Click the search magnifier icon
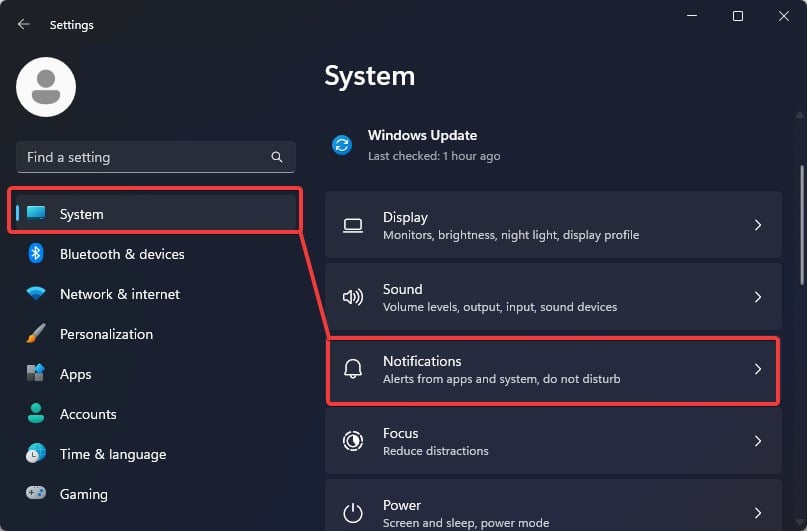Screen dimensions: 807x531 (x=277, y=157)
